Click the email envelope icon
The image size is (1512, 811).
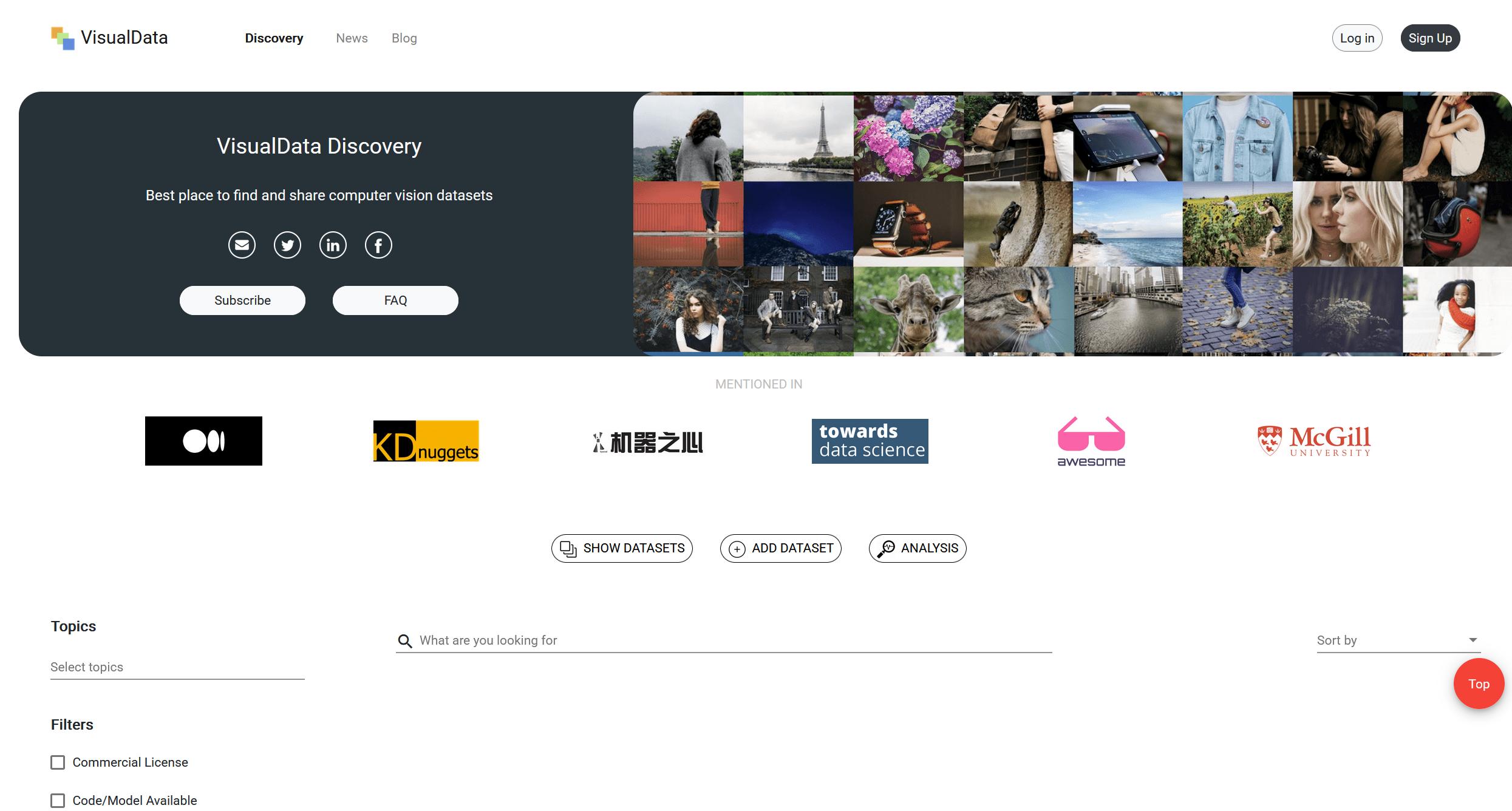(x=242, y=245)
